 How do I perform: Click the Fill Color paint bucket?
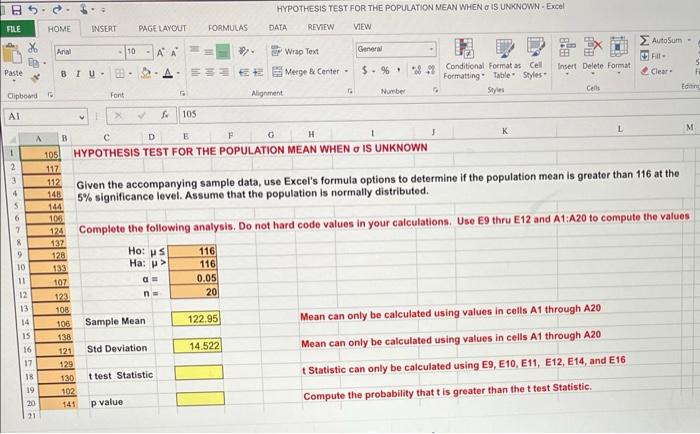tap(146, 72)
